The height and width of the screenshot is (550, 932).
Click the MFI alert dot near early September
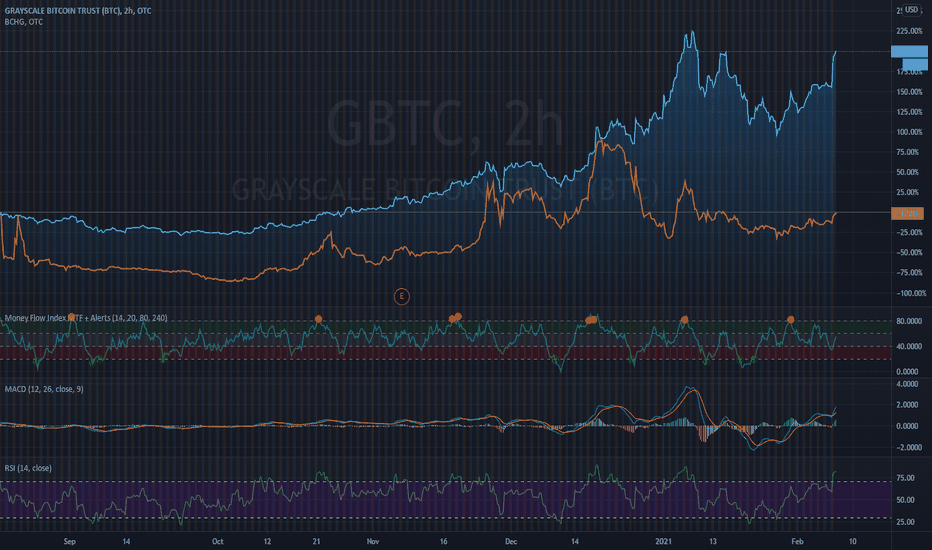click(x=72, y=317)
